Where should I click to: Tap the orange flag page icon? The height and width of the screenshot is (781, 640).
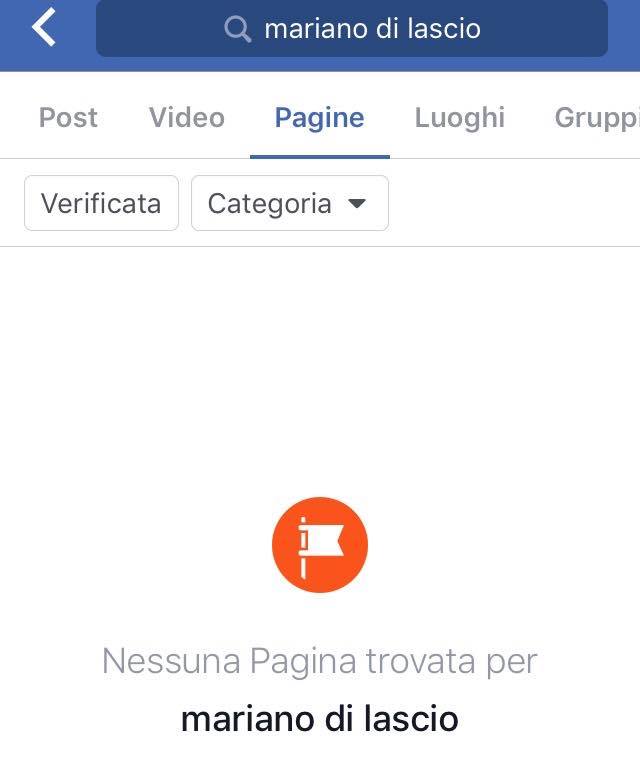[320, 545]
